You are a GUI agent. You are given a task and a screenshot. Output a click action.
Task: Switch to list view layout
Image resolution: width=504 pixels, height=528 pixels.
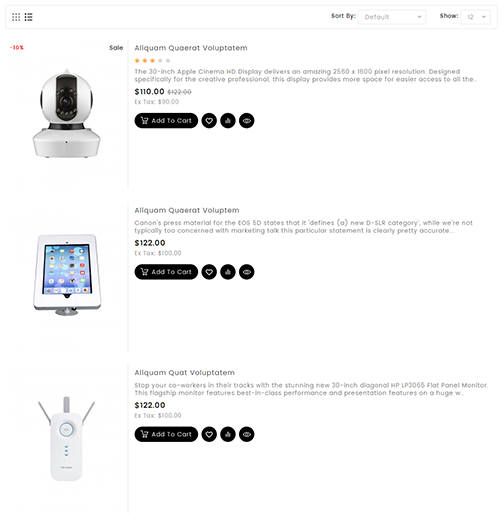click(29, 17)
